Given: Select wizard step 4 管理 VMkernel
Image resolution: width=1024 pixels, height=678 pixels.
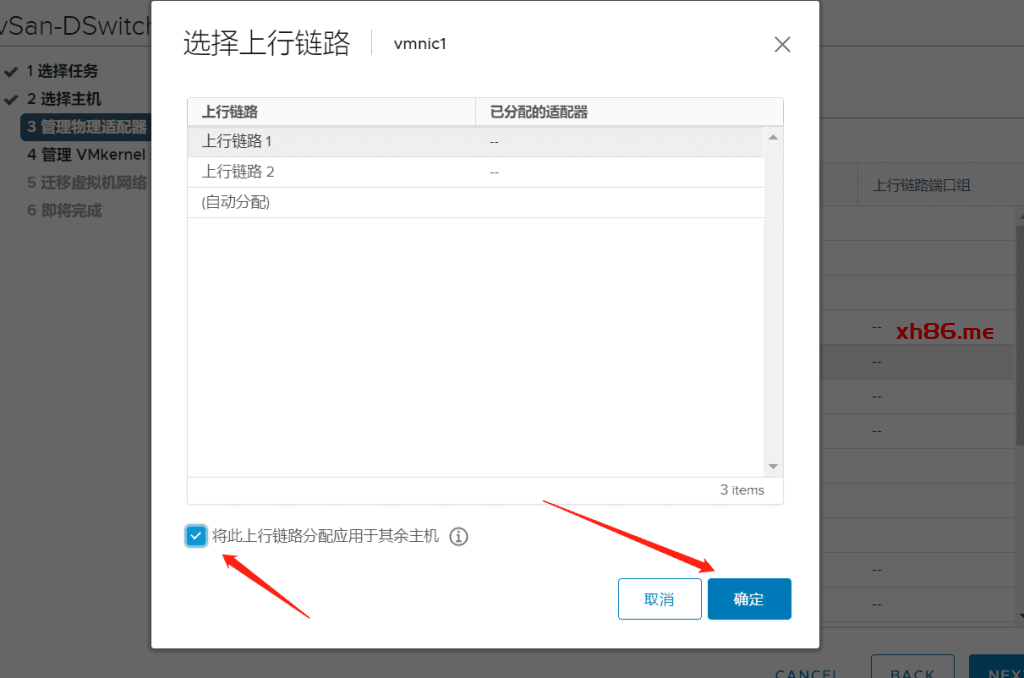Looking at the screenshot, I should (86, 155).
